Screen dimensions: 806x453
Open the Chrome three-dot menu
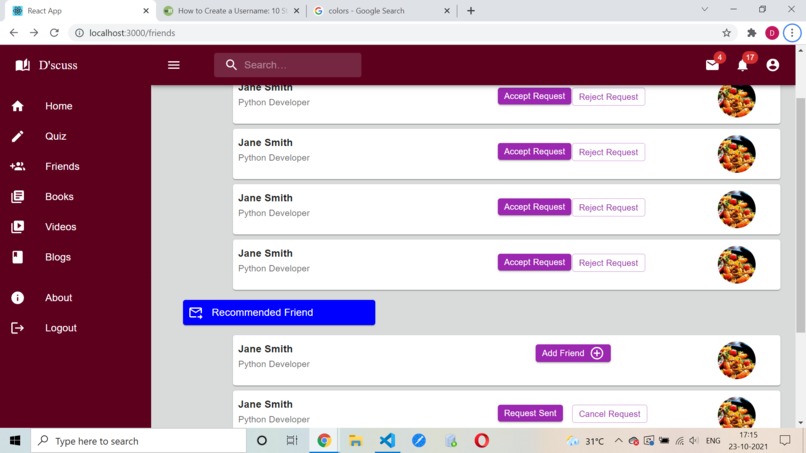coord(792,33)
